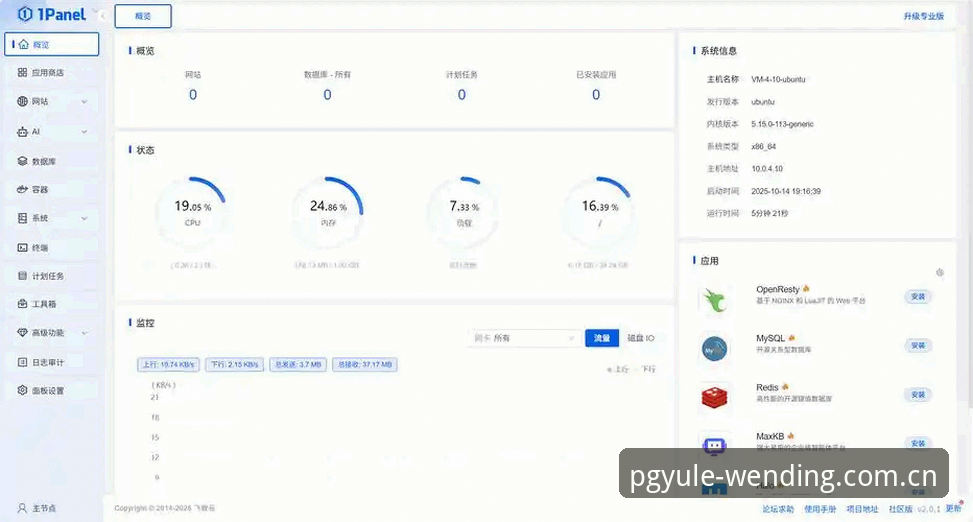
Task: Click the CPU 19.05% gauge
Action: pyautogui.click(x=192, y=212)
